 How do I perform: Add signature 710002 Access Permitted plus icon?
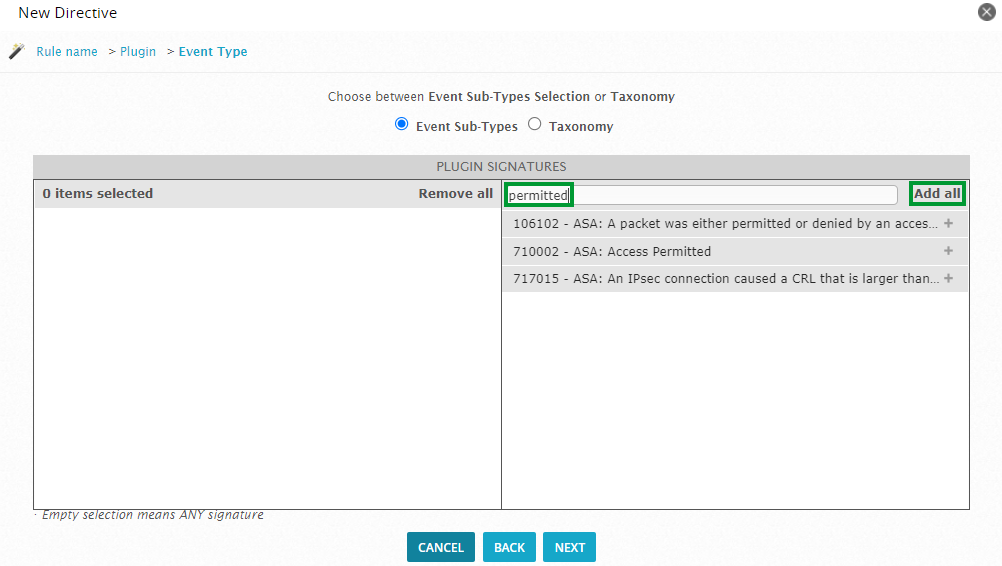[948, 251]
